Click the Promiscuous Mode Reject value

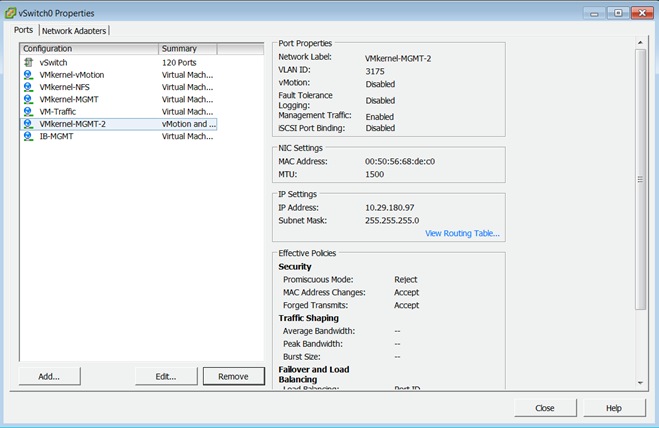pos(406,280)
